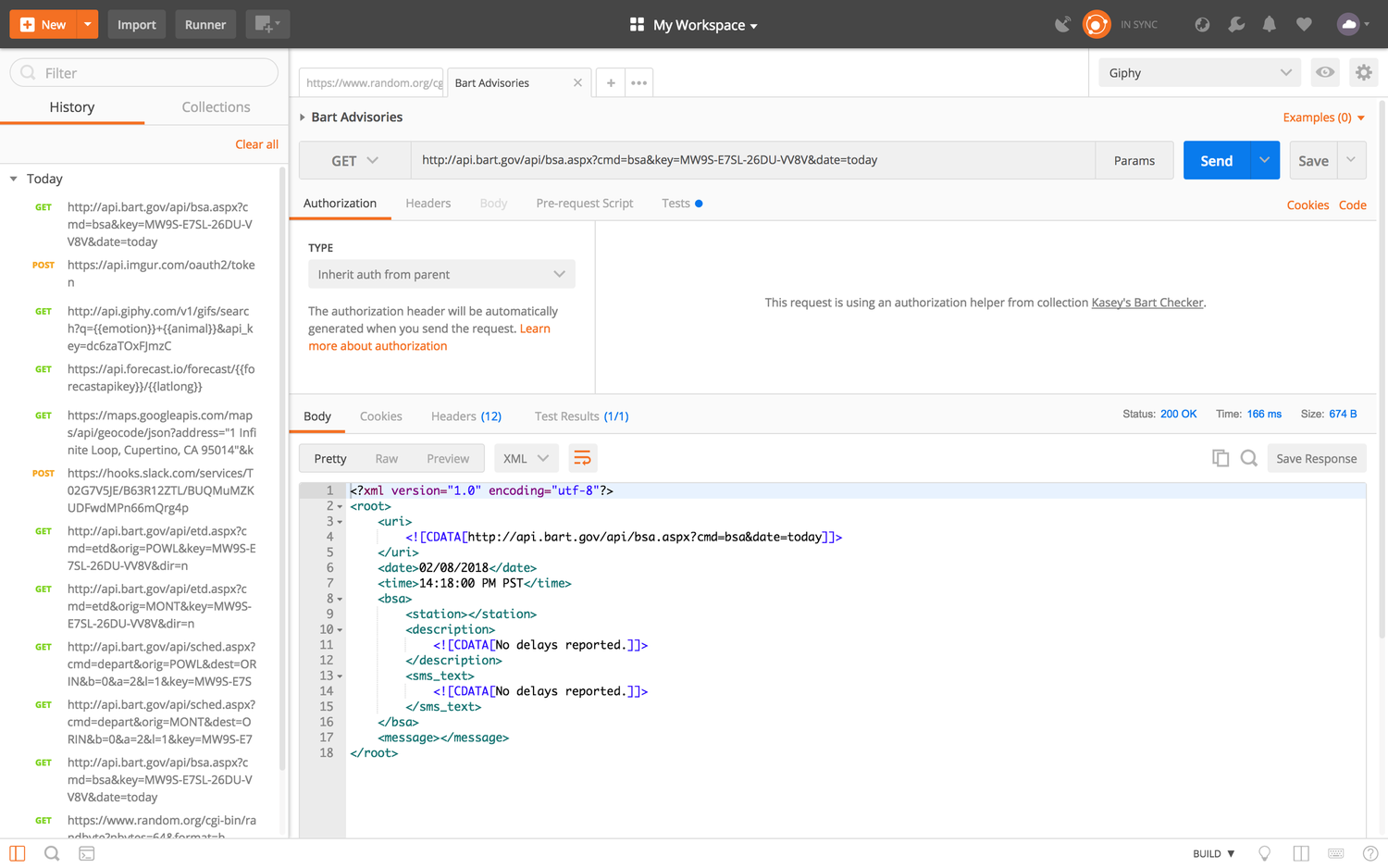Copy the response body using the copy icon
This screenshot has width=1388, height=868.
[x=1221, y=457]
